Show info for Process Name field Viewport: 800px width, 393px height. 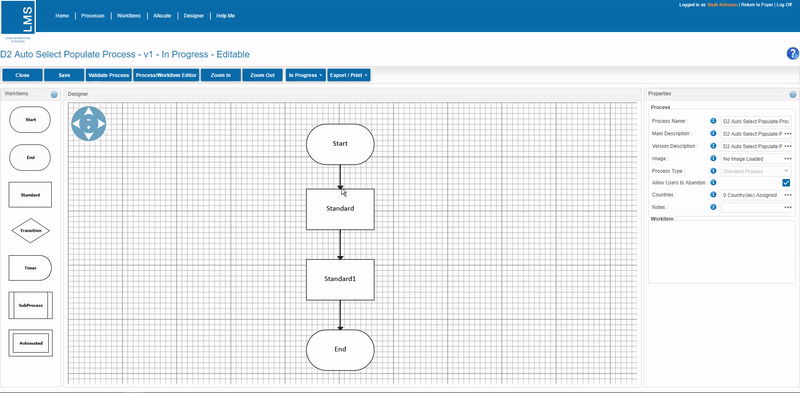pos(713,121)
